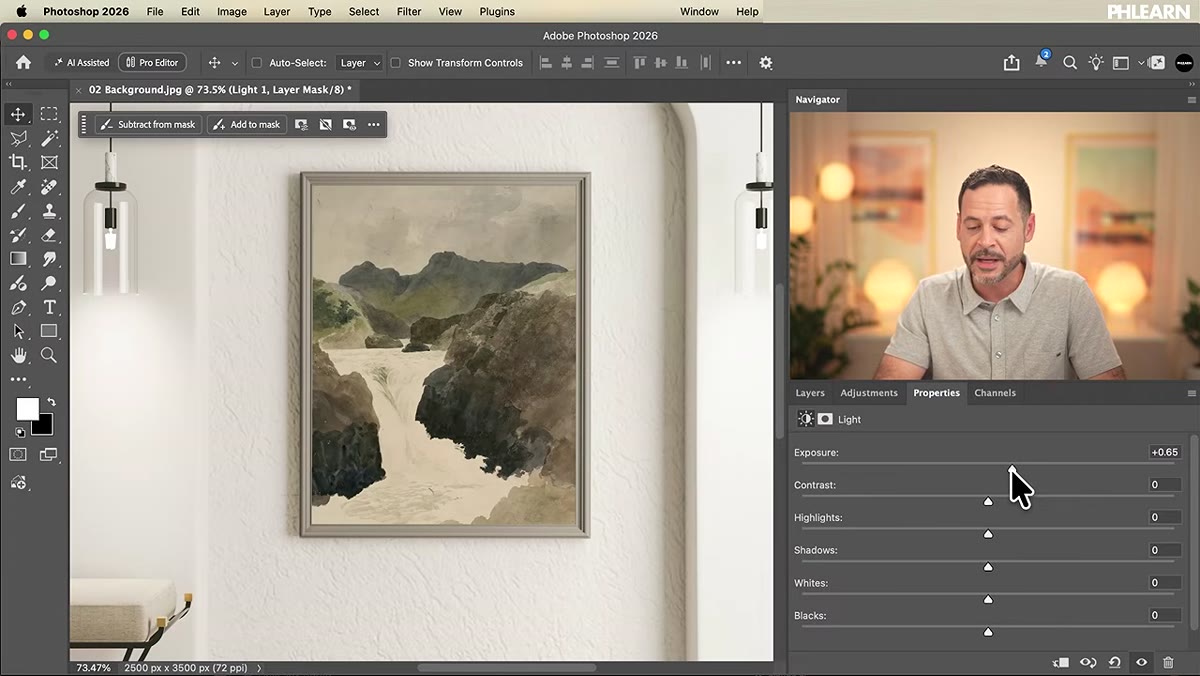Select the Move tool in the toolbox
Image resolution: width=1200 pixels, height=676 pixels.
[x=18, y=114]
